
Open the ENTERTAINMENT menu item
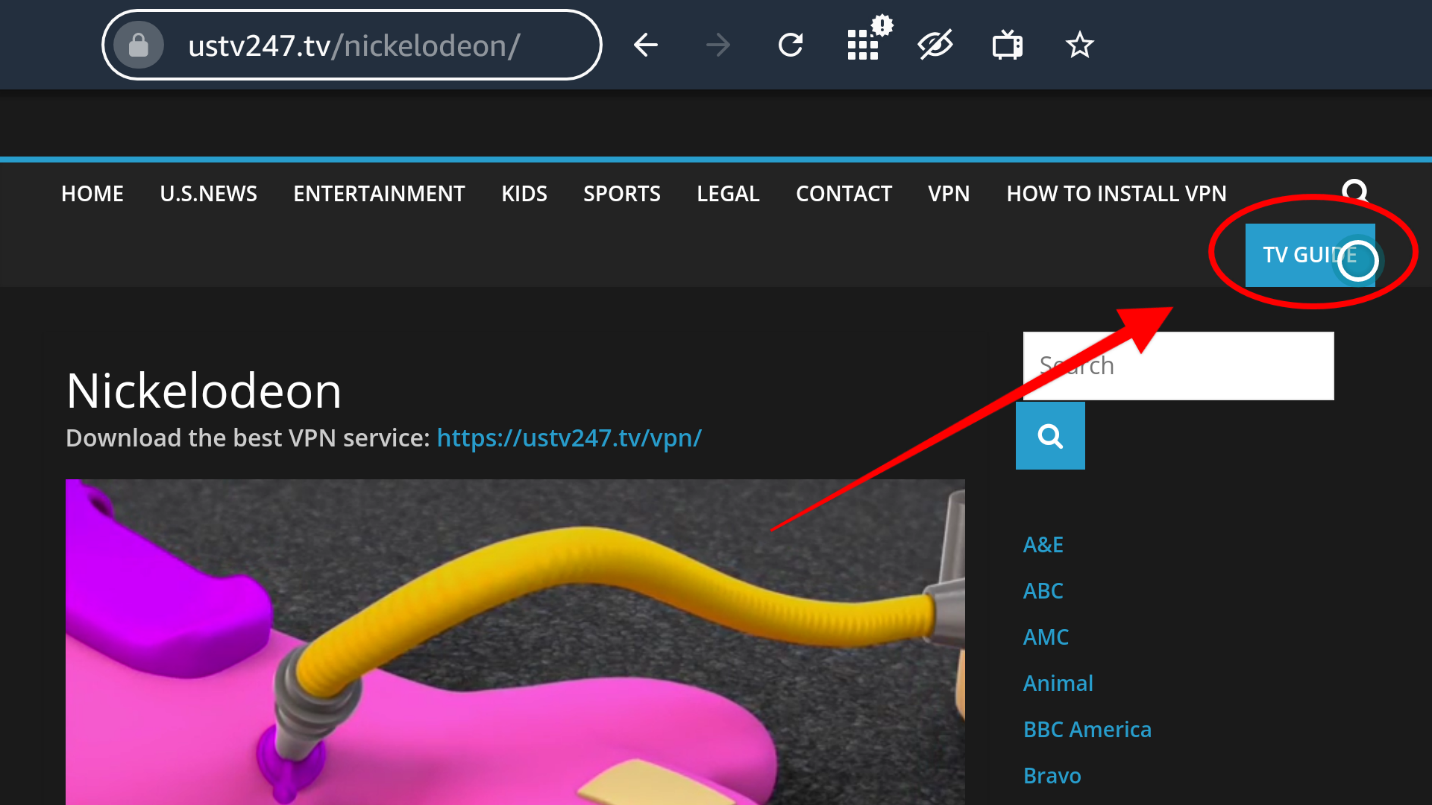(379, 194)
